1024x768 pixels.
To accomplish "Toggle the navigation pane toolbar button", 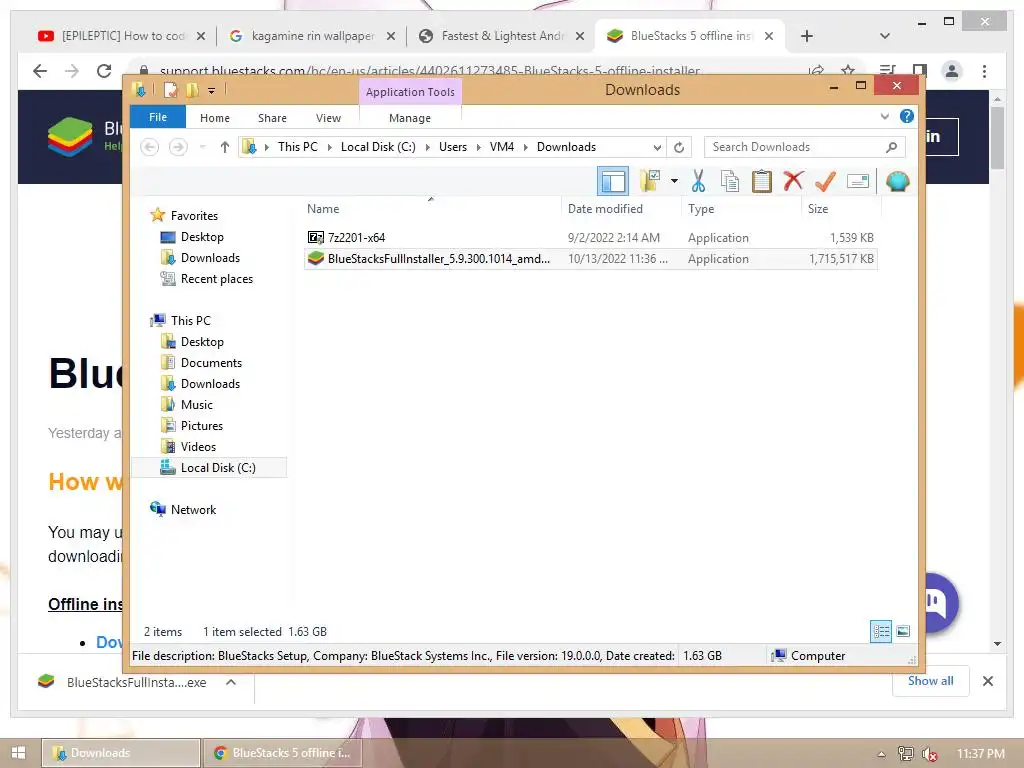I will [x=613, y=182].
